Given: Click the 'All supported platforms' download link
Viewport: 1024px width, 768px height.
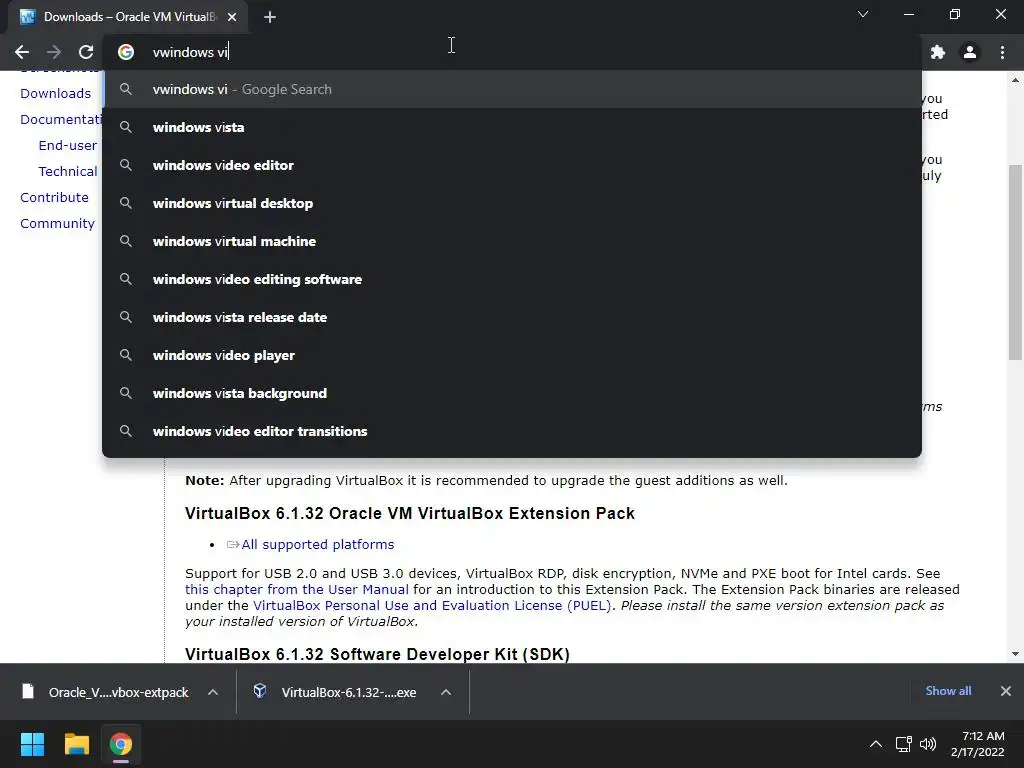Looking at the screenshot, I should 317,545.
